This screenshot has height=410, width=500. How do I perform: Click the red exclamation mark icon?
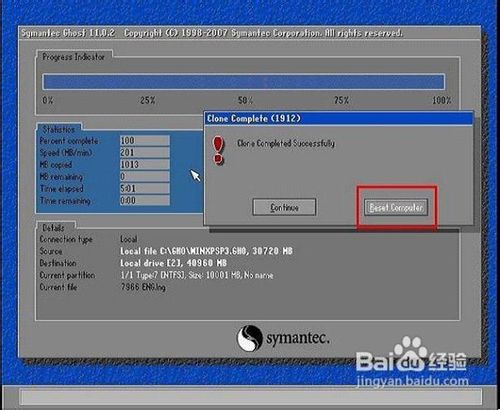coord(218,151)
